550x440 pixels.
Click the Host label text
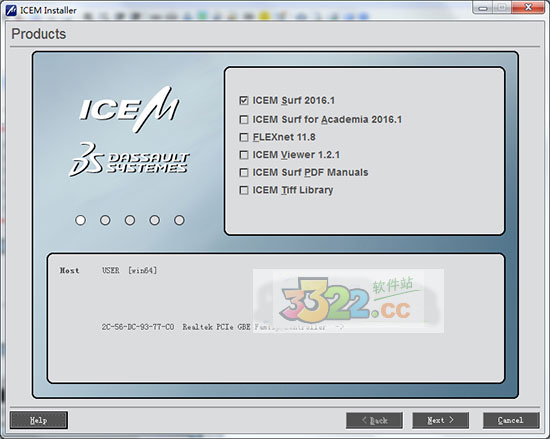point(69,271)
